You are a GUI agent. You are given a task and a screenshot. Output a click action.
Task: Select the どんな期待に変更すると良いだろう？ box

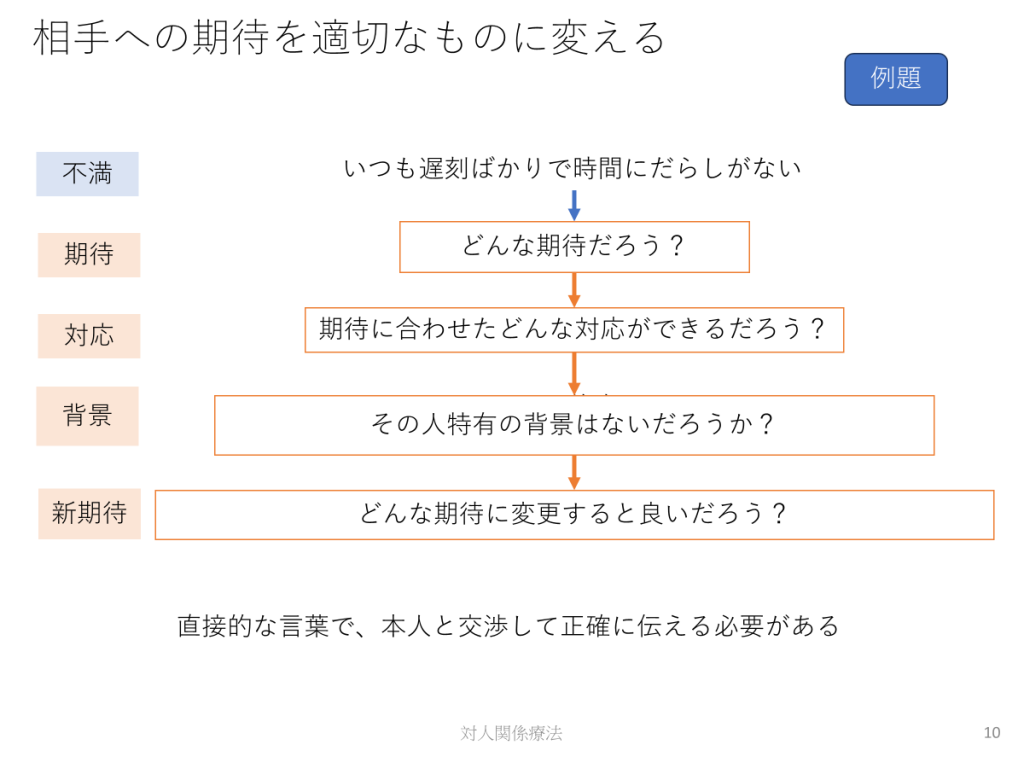tap(574, 515)
